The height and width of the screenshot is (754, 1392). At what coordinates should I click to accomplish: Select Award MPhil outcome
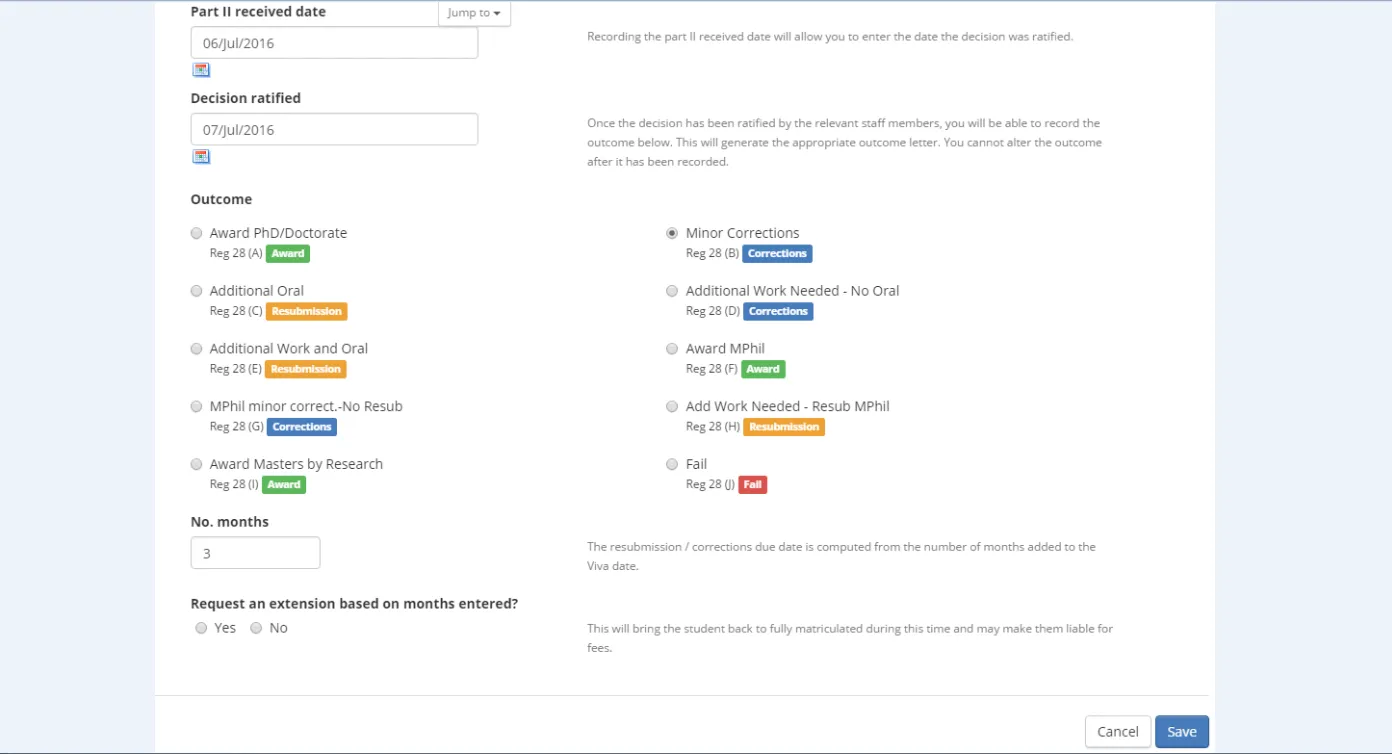click(x=672, y=349)
